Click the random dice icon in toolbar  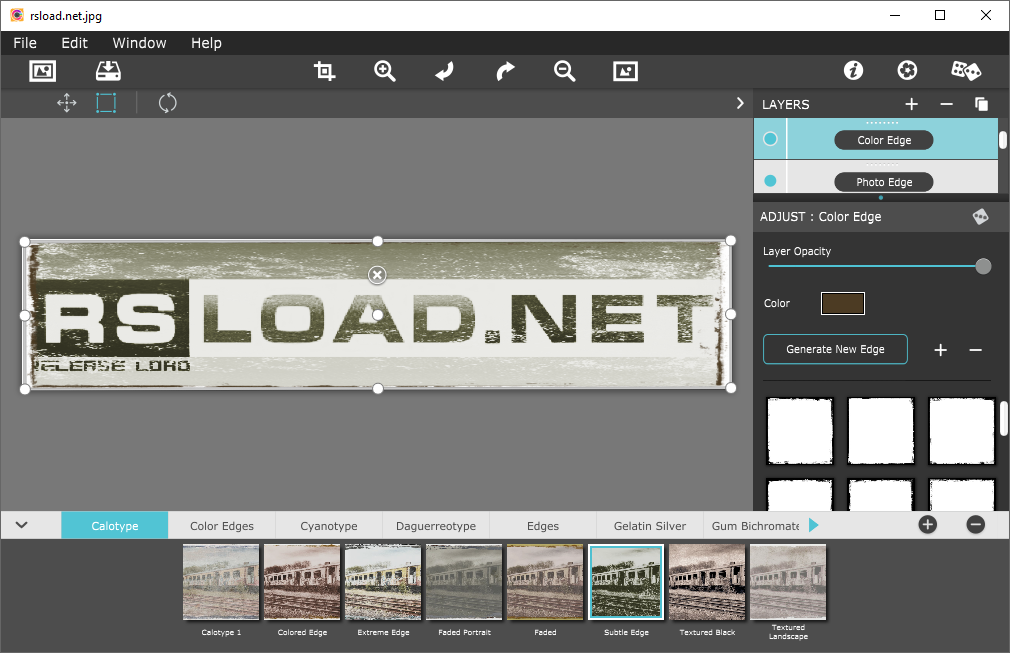(966, 70)
